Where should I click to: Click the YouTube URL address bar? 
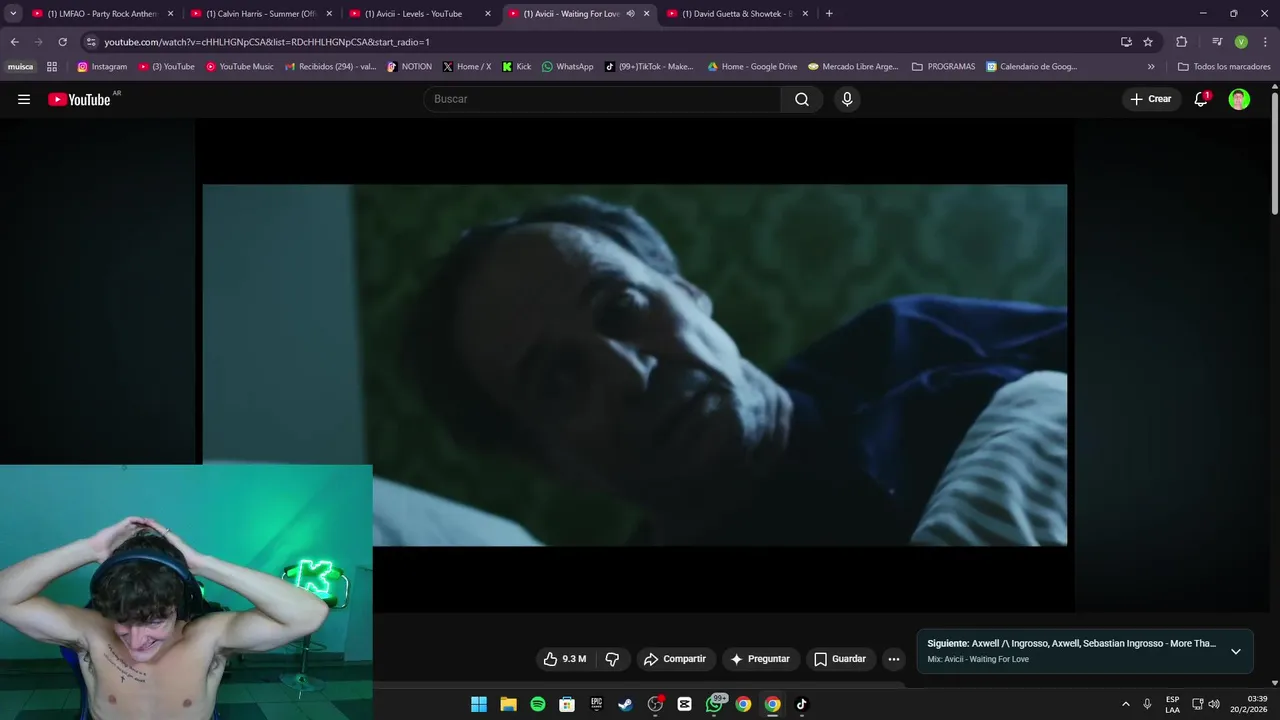[x=600, y=42]
